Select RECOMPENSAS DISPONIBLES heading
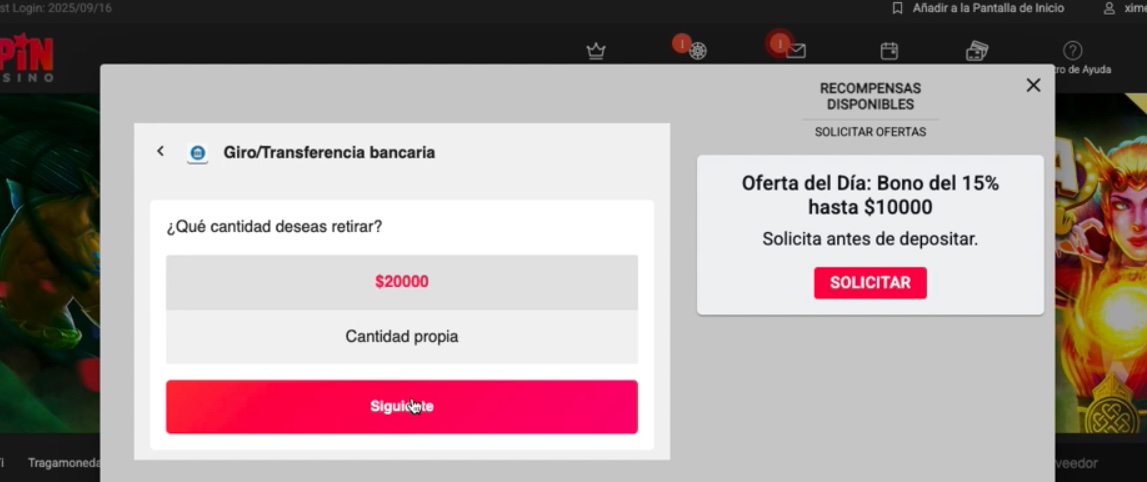This screenshot has width=1147, height=482. [870, 96]
